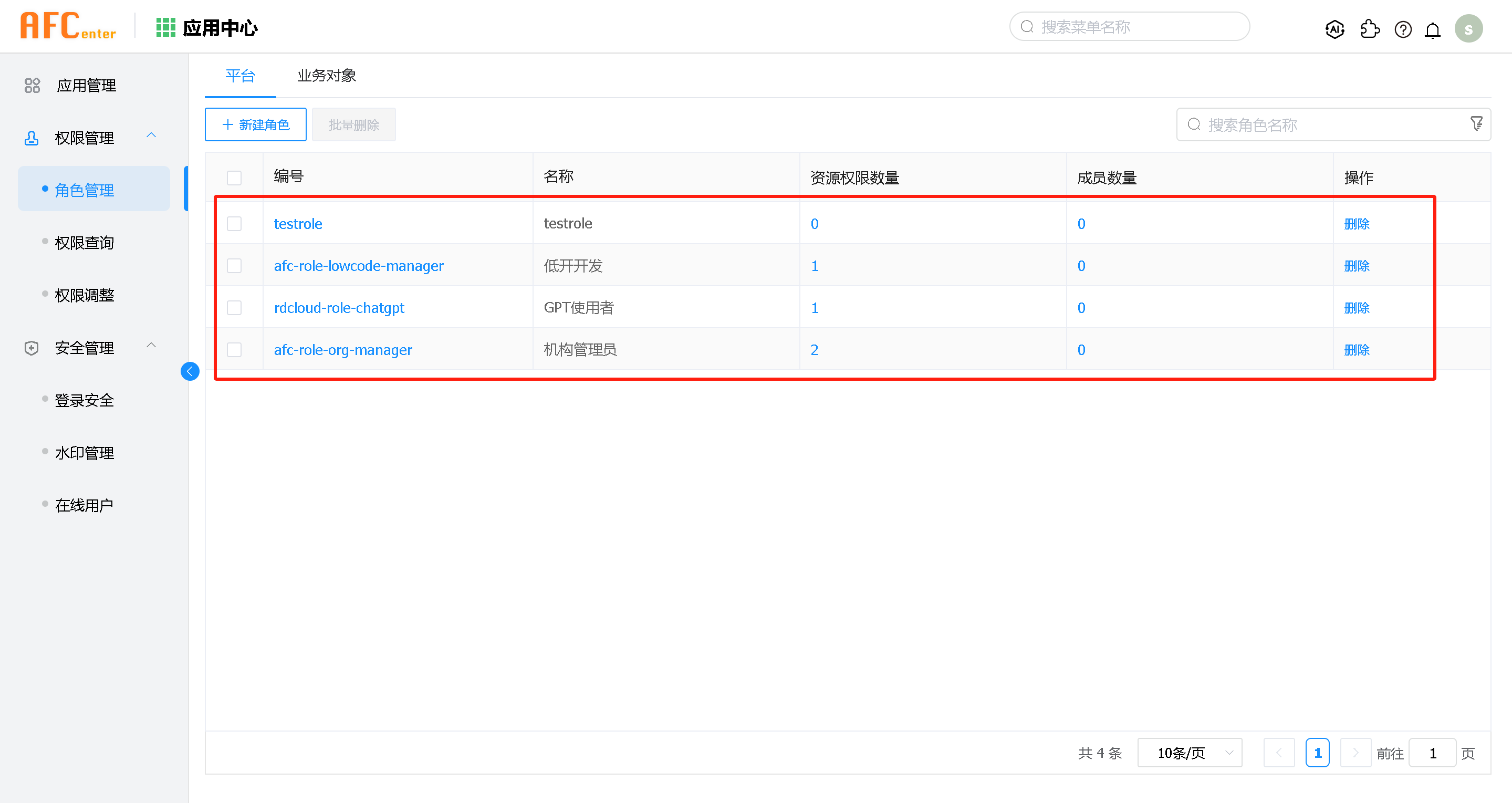The image size is (1512, 803).
Task: Open the green app center grid icon
Action: pos(165,28)
